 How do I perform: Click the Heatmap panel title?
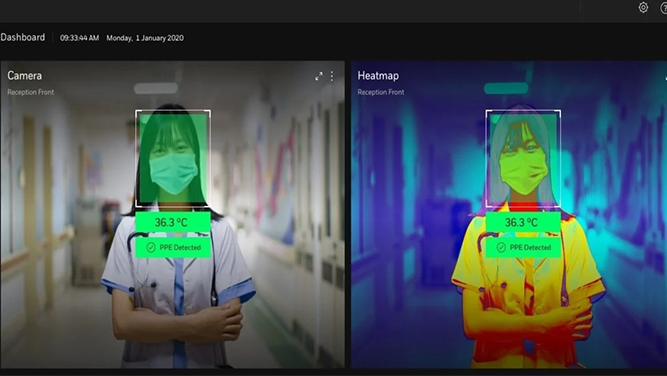tap(378, 76)
